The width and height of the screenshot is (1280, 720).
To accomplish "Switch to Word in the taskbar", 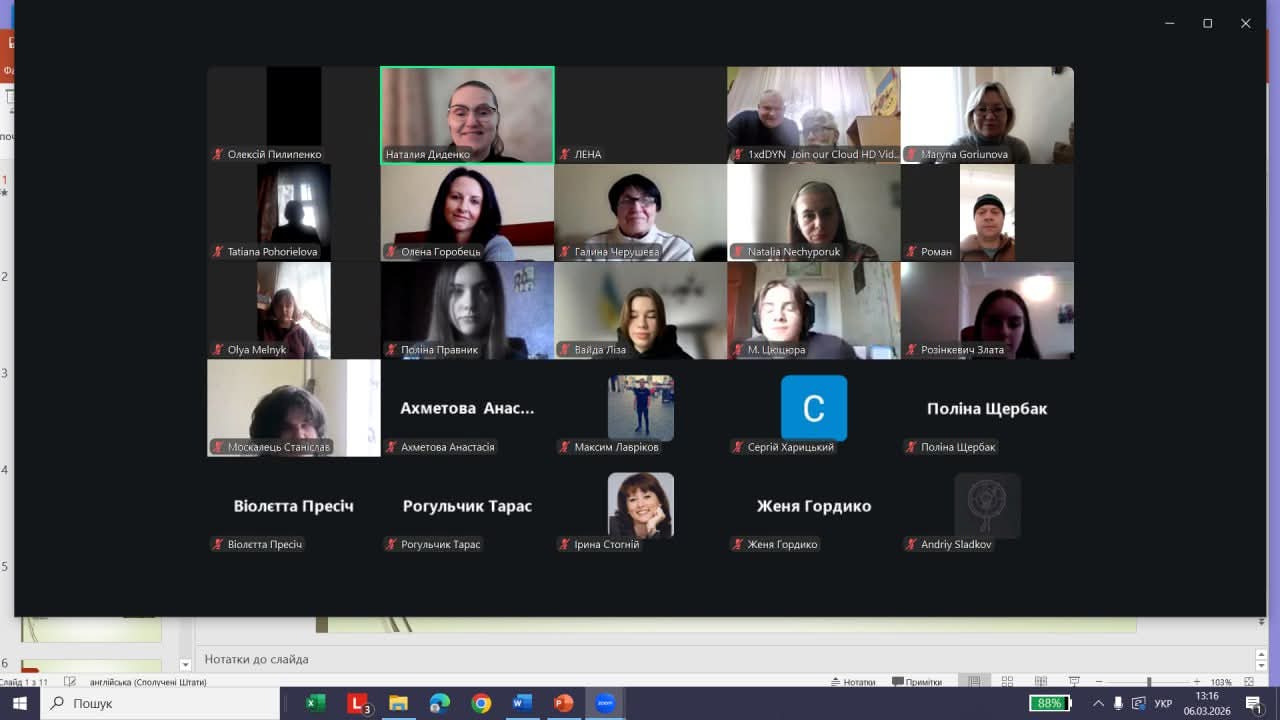I will (x=522, y=703).
